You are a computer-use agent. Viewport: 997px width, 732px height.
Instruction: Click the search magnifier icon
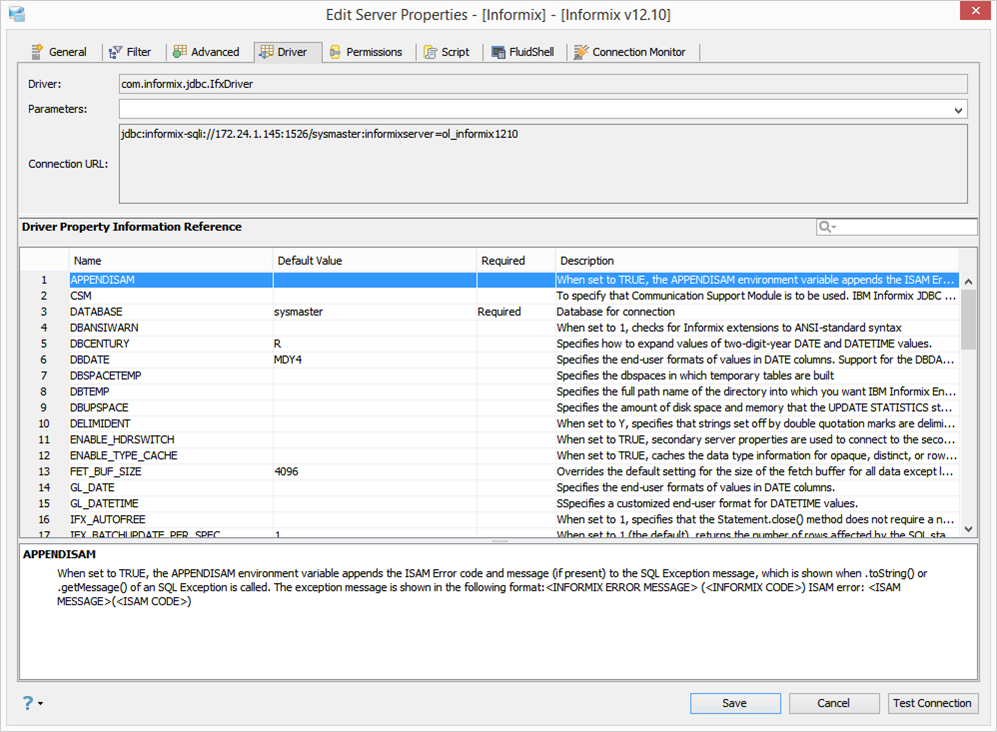click(x=827, y=227)
